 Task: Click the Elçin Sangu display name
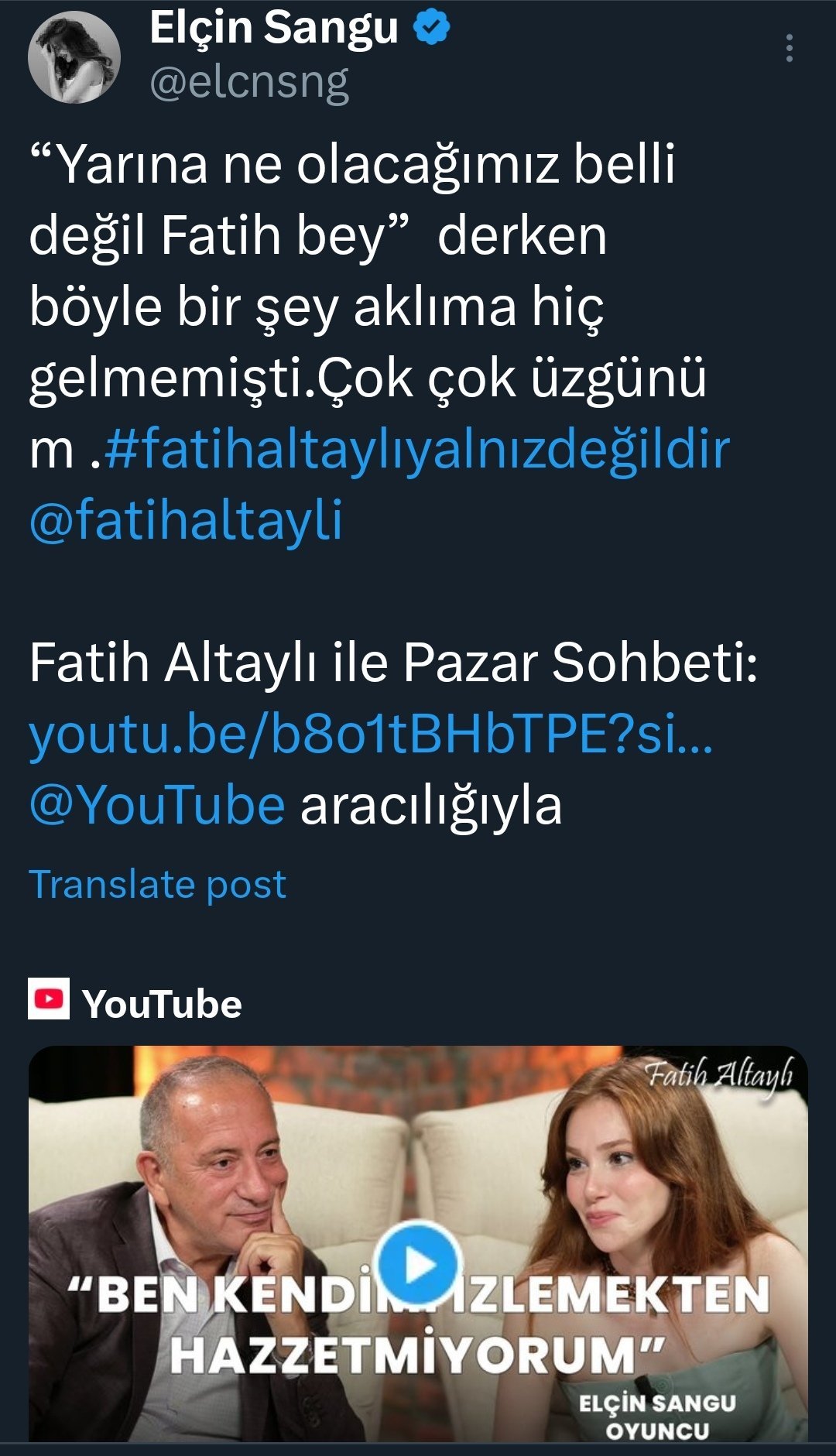tap(274, 28)
